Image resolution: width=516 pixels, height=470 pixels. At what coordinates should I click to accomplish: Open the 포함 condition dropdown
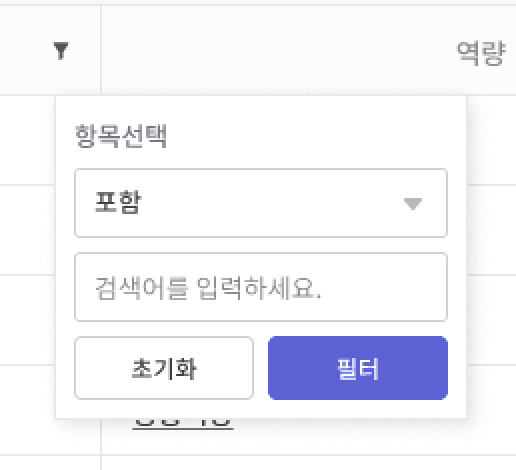click(x=261, y=203)
